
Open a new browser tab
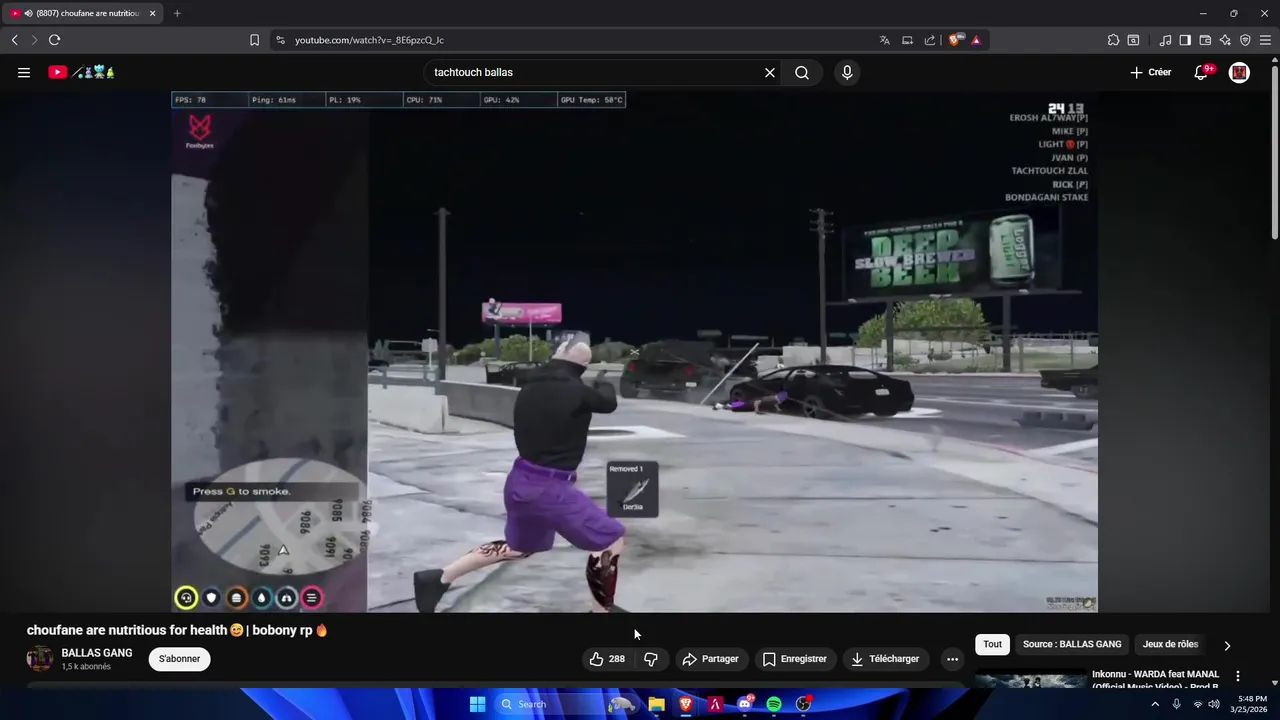point(177,13)
